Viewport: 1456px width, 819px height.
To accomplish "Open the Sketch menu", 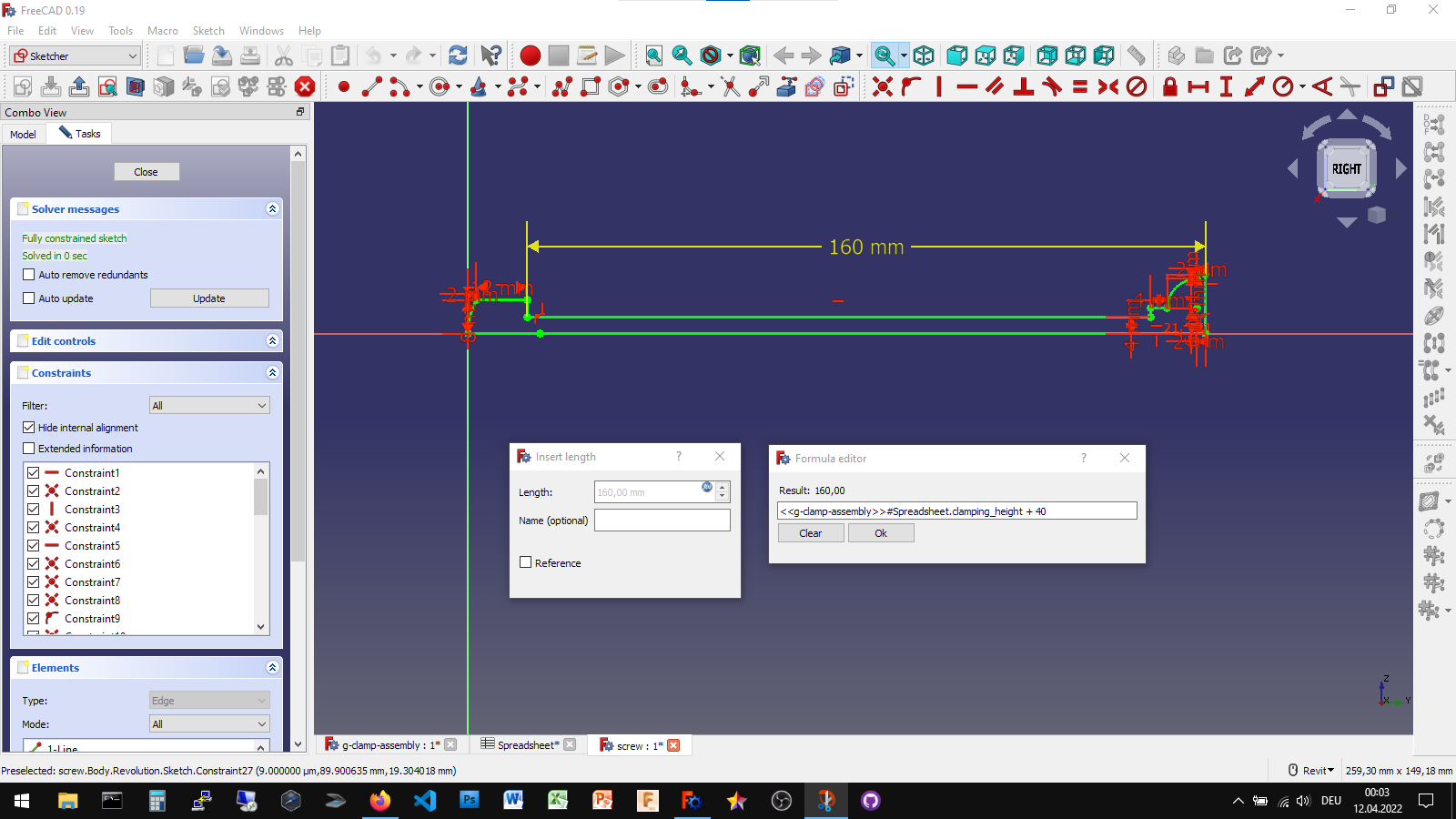I will 208,30.
